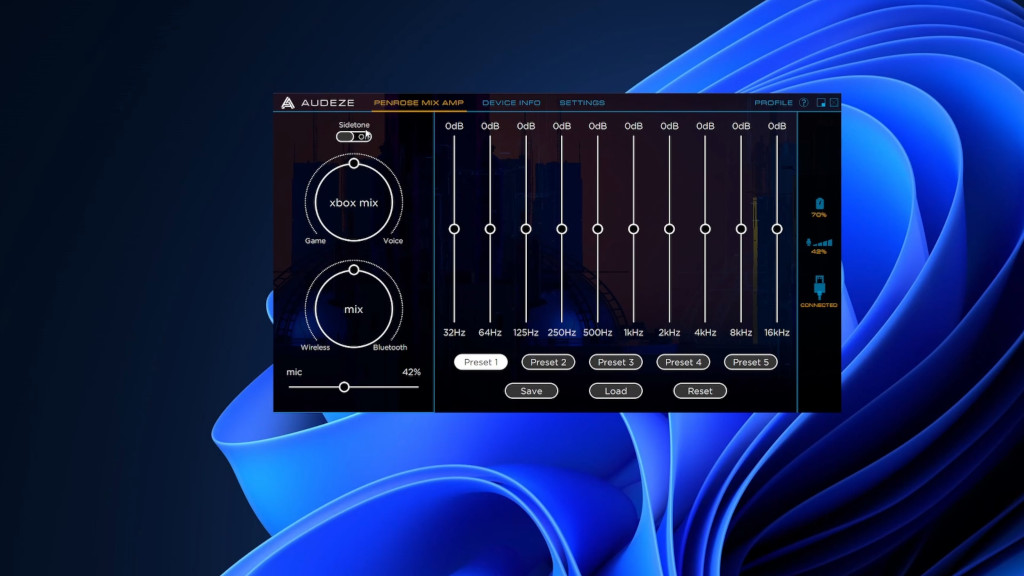The image size is (1024, 576).
Task: Click the 125Hz EQ slider handle
Action: [x=526, y=229]
